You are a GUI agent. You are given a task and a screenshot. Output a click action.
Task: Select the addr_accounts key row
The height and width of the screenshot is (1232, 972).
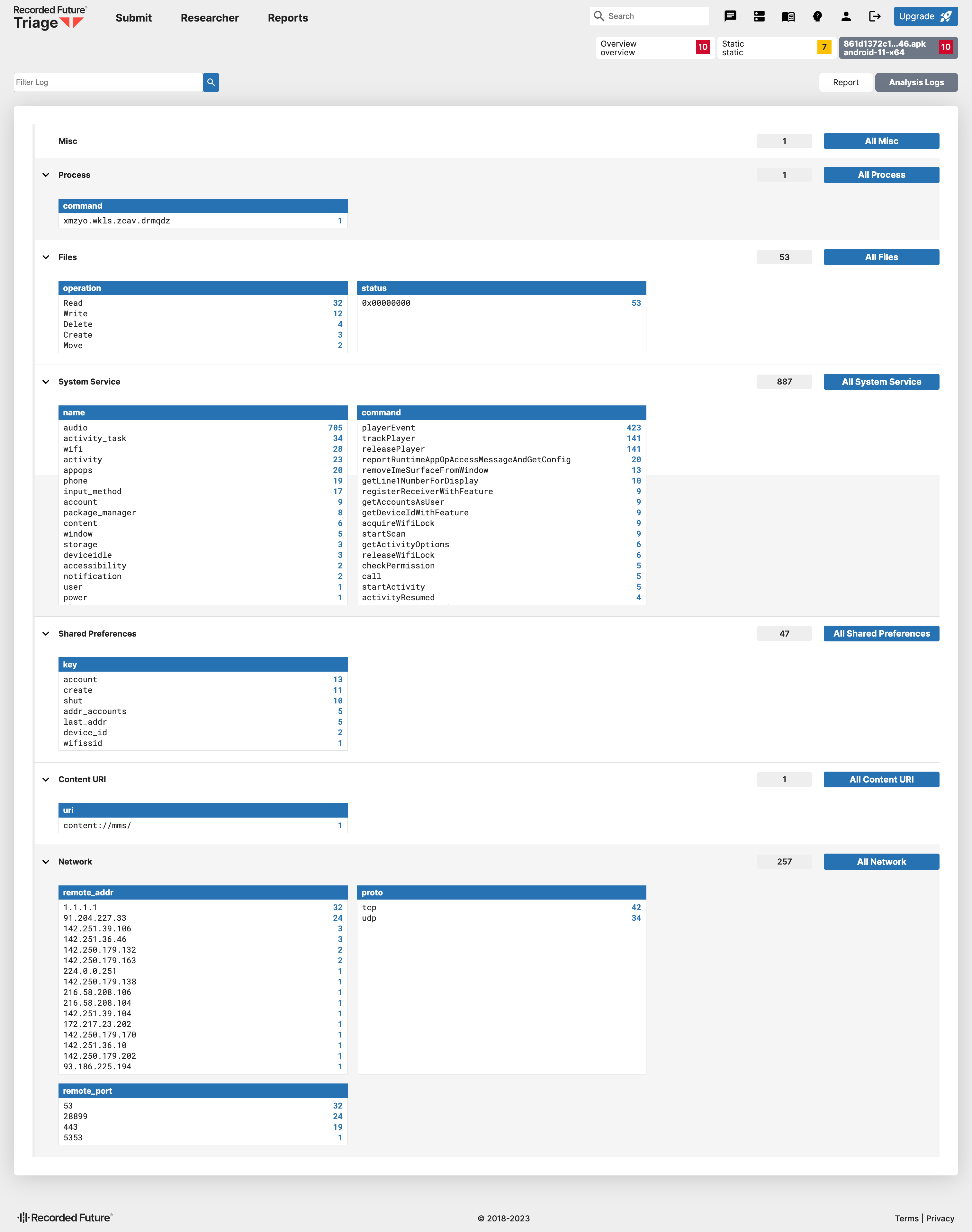(203, 712)
